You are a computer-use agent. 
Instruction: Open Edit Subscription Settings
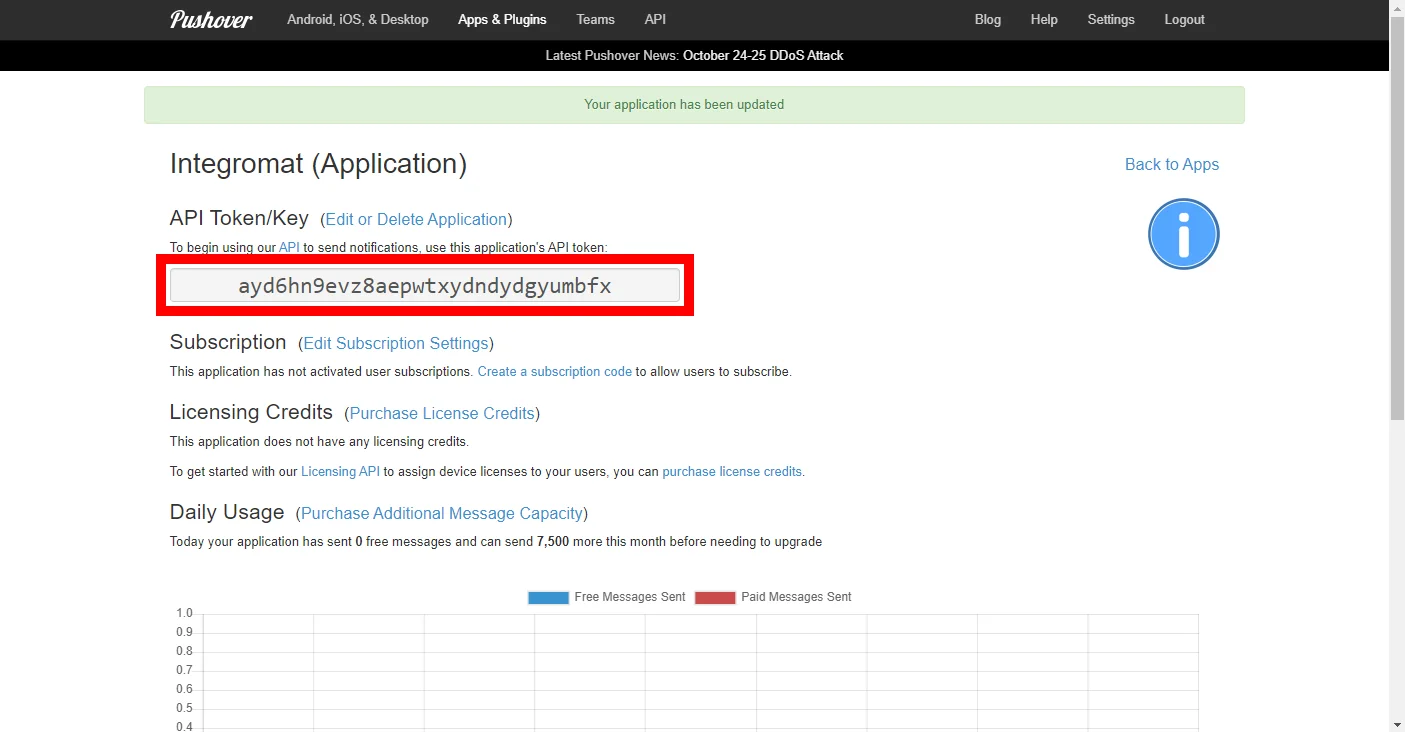[396, 343]
